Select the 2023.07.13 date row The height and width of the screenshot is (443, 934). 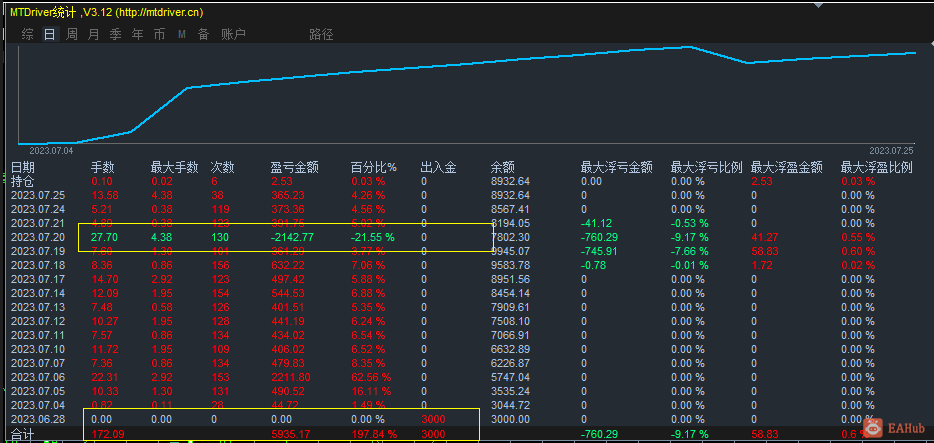[38, 307]
